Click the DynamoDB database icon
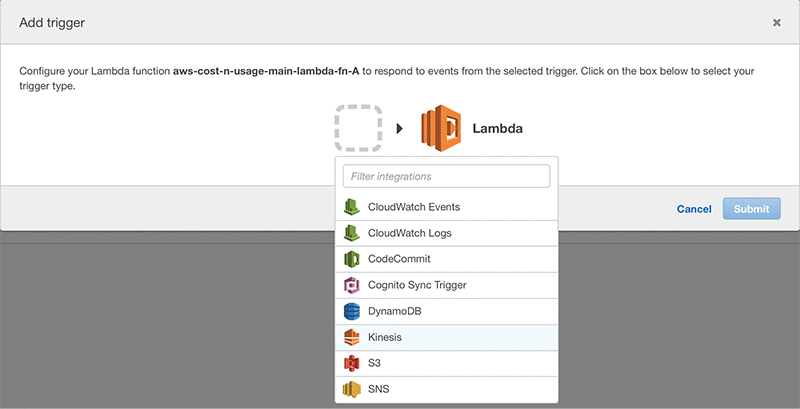800x409 pixels. pyautogui.click(x=352, y=311)
